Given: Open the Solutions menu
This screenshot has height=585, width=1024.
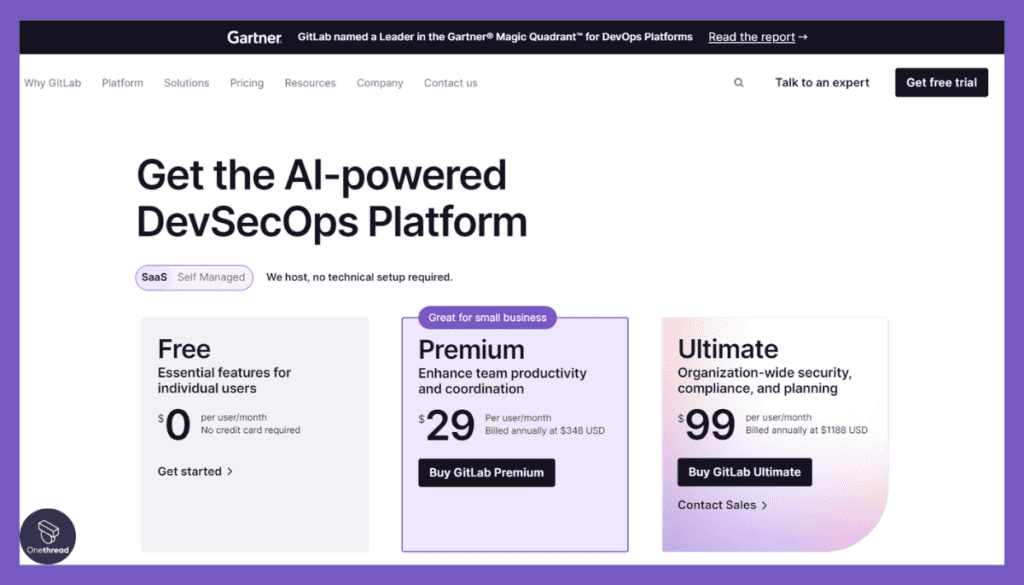Looking at the screenshot, I should pos(187,83).
